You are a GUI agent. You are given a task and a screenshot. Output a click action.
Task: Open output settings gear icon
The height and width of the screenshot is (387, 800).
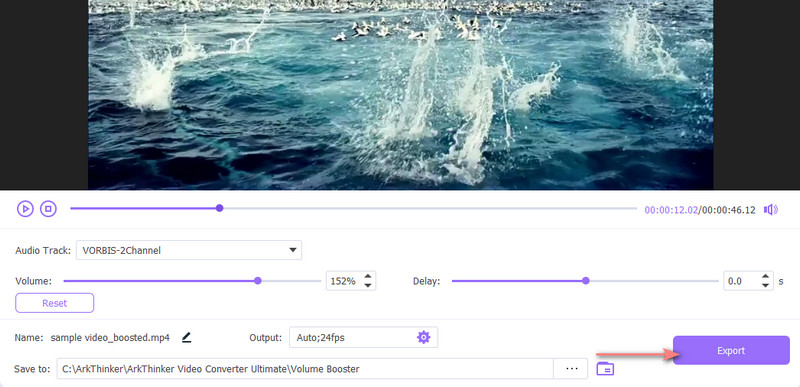click(x=423, y=337)
